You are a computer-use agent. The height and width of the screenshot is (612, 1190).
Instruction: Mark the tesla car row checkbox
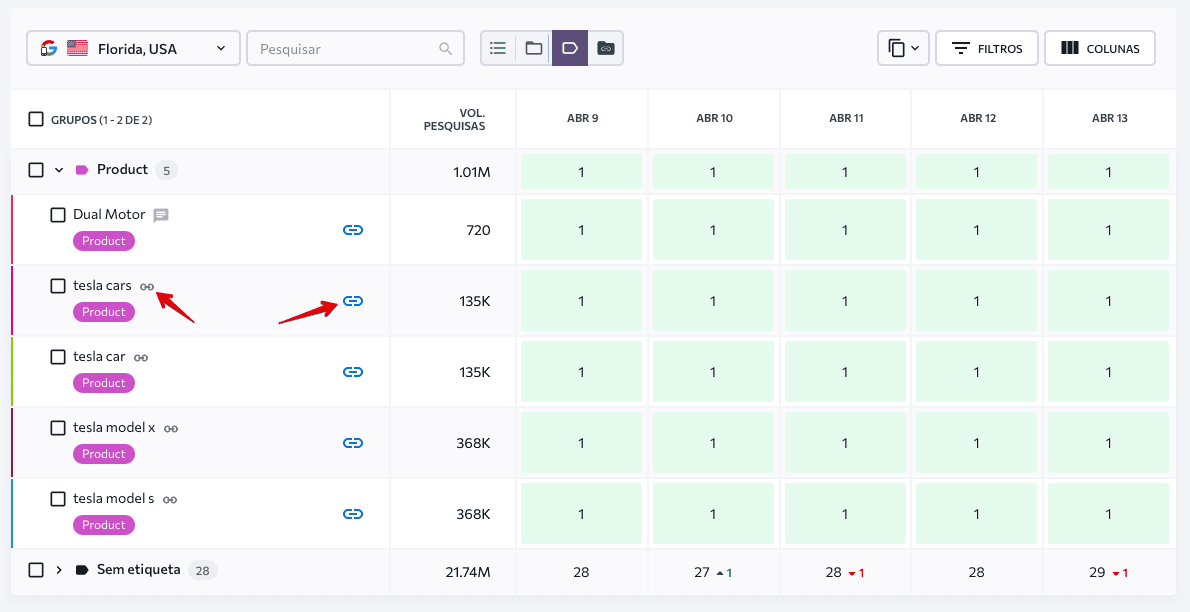tap(58, 357)
